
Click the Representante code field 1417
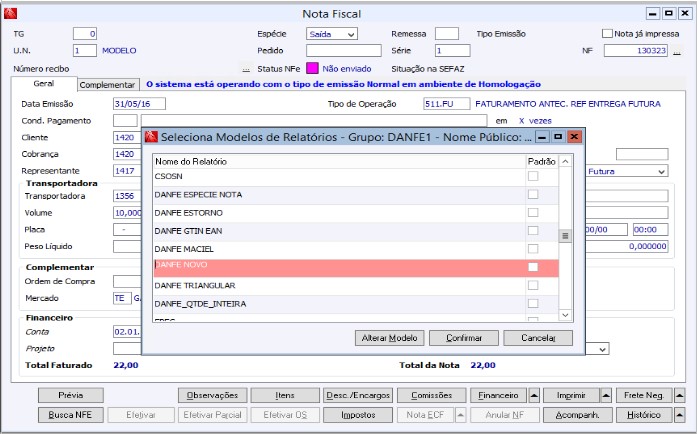click(128, 171)
